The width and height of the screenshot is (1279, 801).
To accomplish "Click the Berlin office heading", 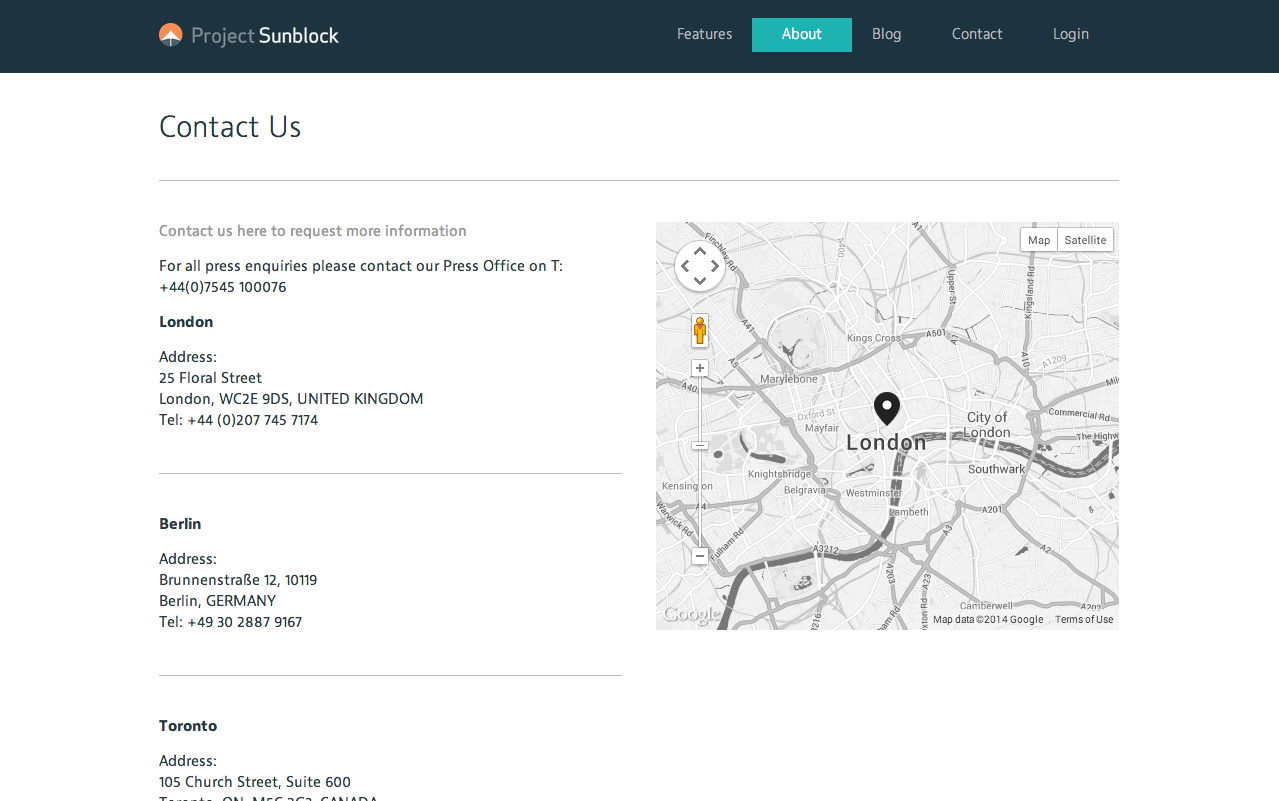I will (180, 524).
